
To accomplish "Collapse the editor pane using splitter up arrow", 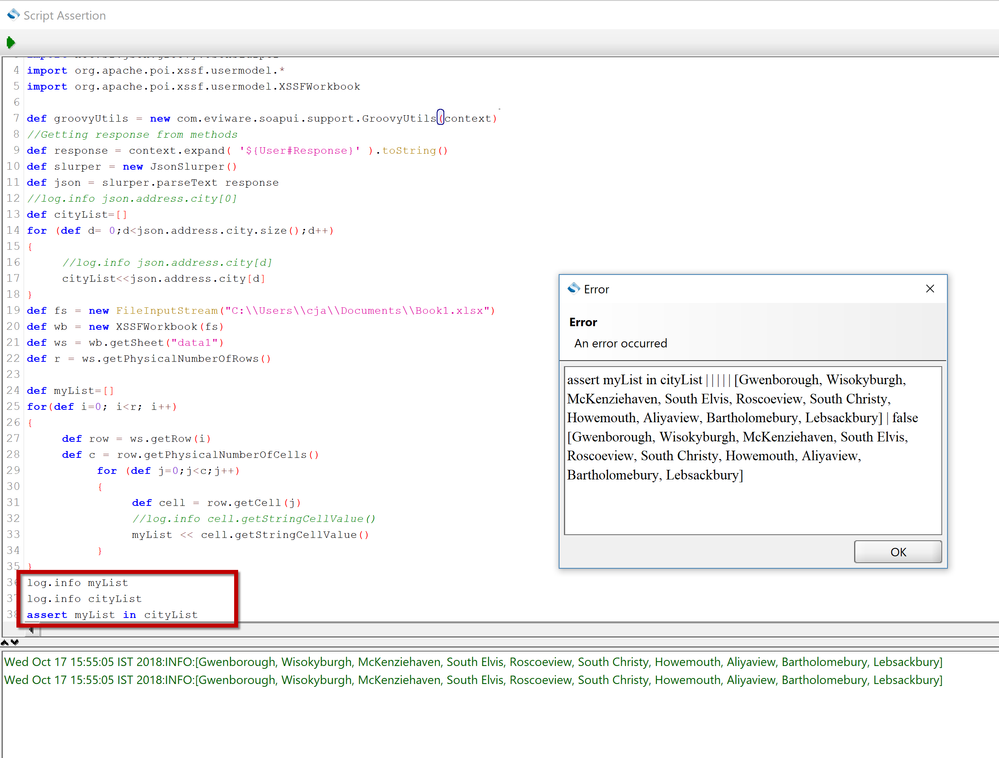I will (5, 642).
